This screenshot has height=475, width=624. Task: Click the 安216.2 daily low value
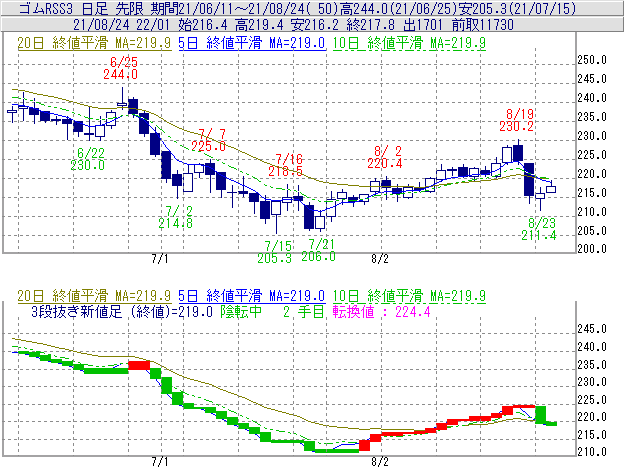315,25
